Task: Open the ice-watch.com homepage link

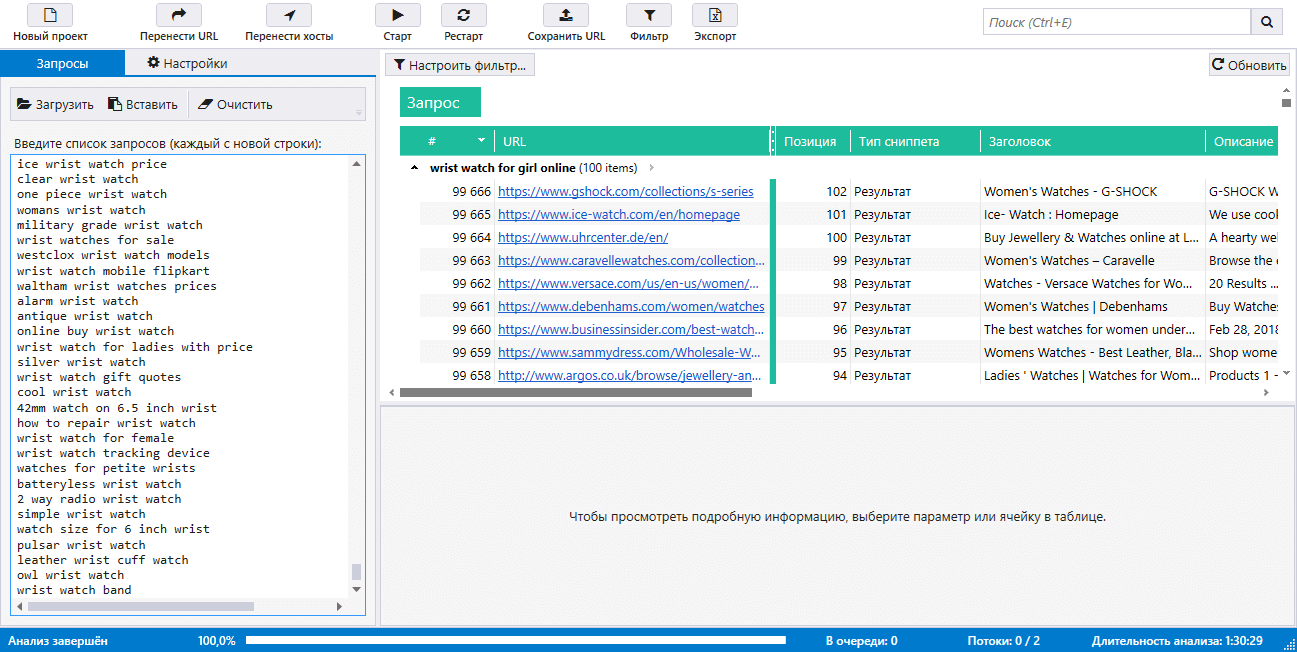Action: 619,214
